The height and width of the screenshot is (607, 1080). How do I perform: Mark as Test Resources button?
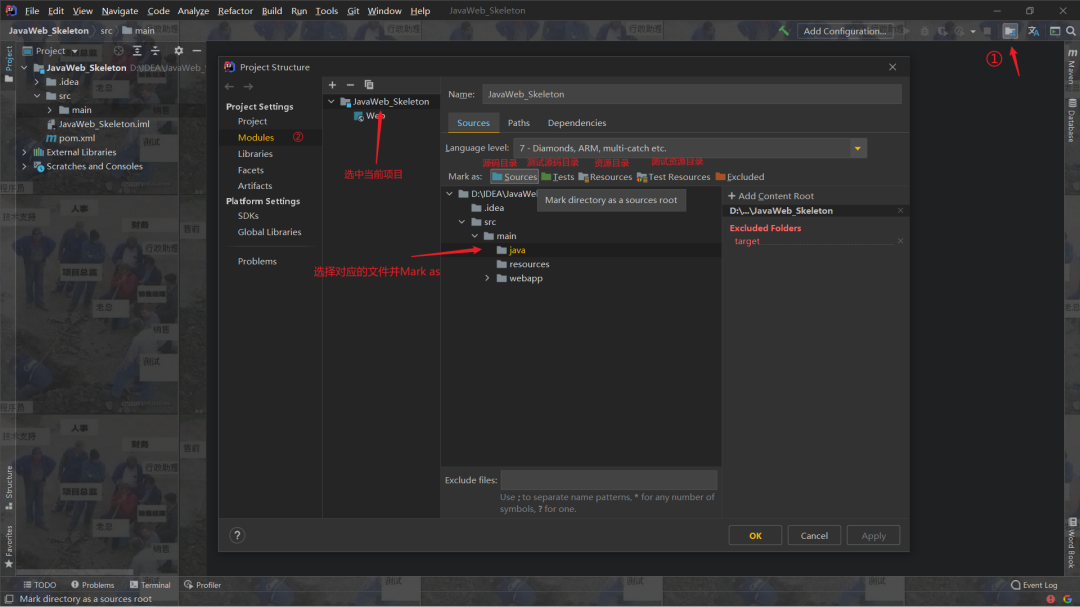[x=674, y=177]
